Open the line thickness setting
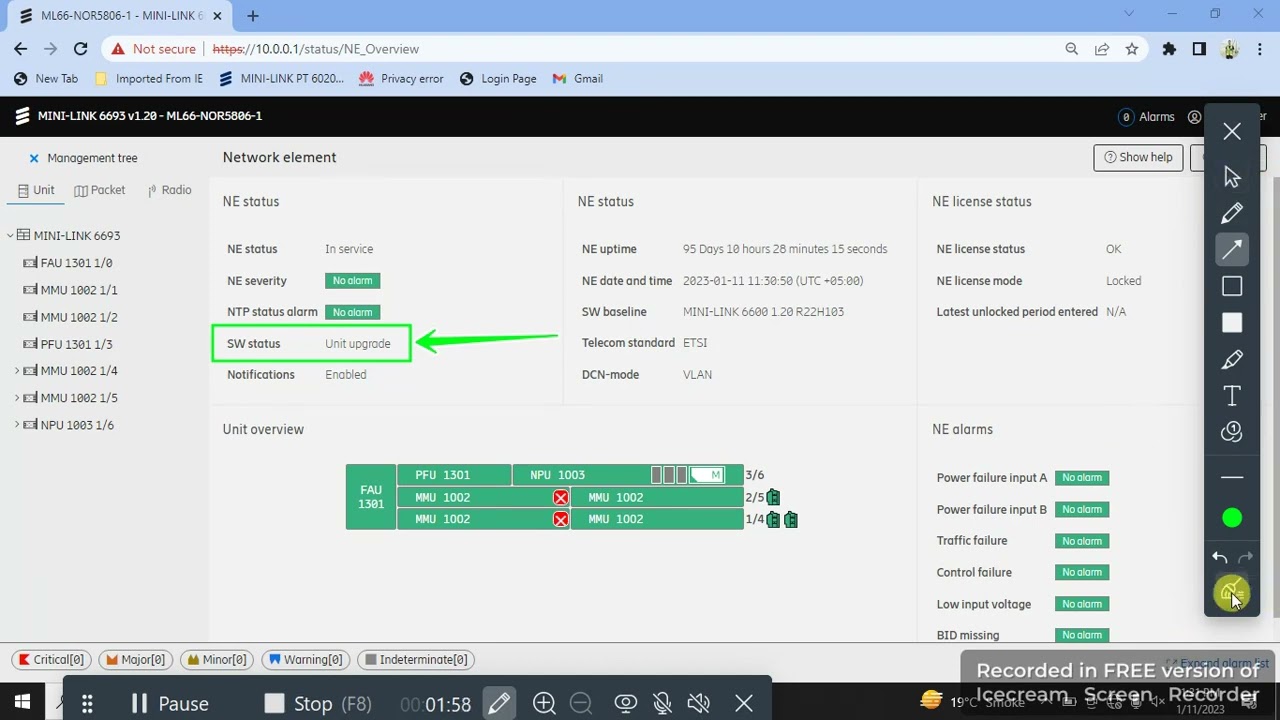1280x720 pixels. pyautogui.click(x=1232, y=477)
